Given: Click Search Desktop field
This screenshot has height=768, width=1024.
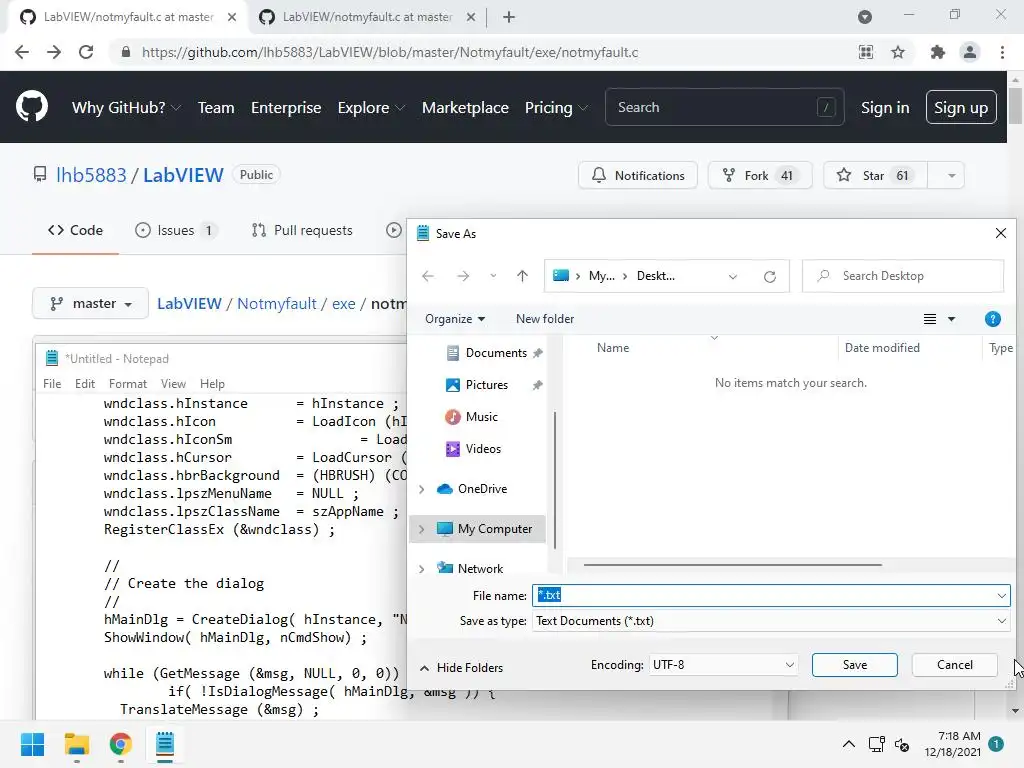Looking at the screenshot, I should click(x=903, y=276).
